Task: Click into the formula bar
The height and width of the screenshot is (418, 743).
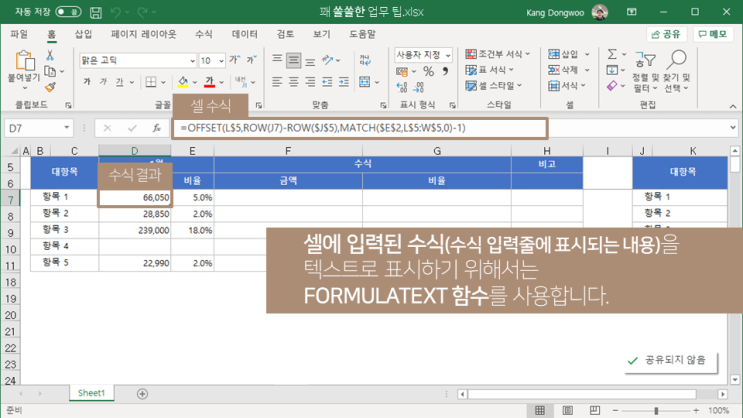Action: (360, 128)
